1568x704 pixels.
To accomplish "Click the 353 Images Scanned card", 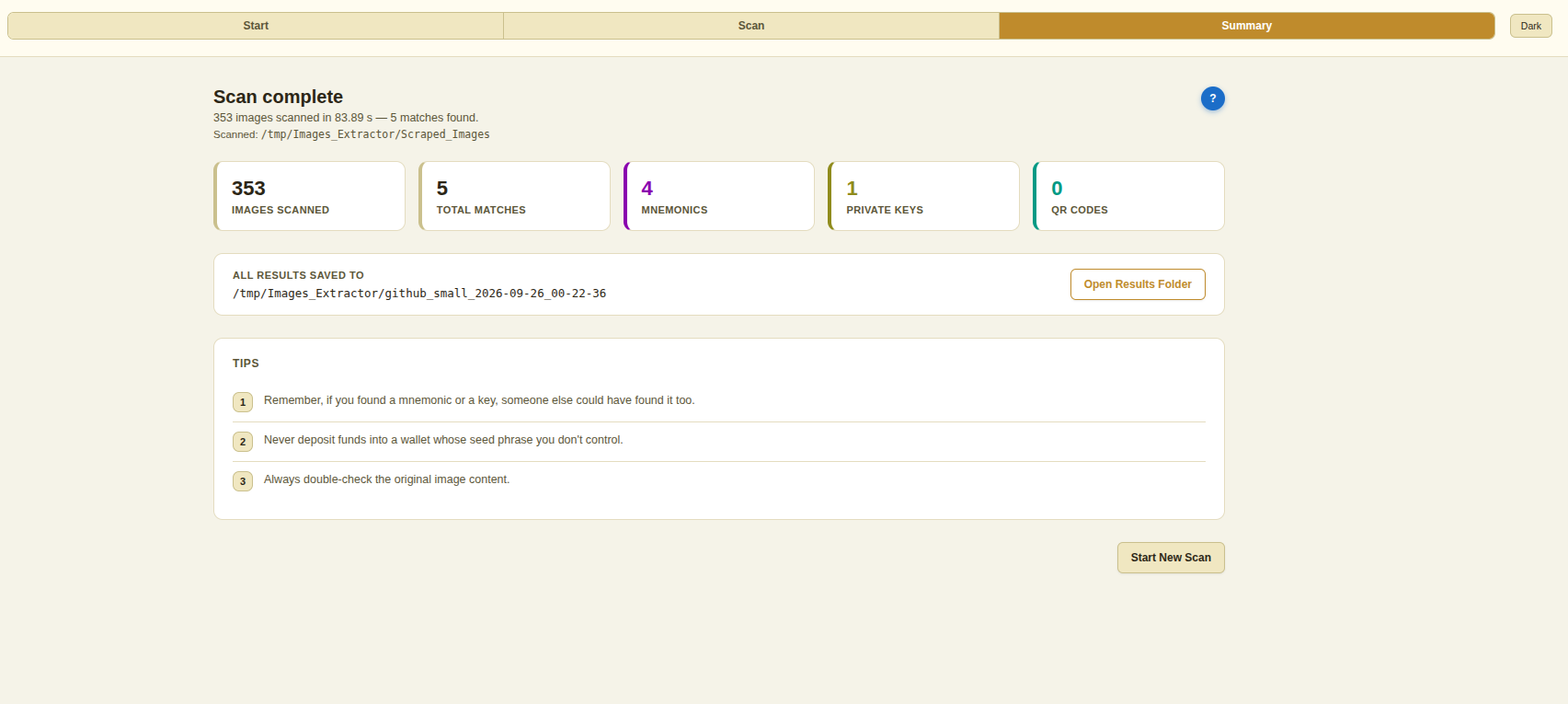I will pos(309,196).
